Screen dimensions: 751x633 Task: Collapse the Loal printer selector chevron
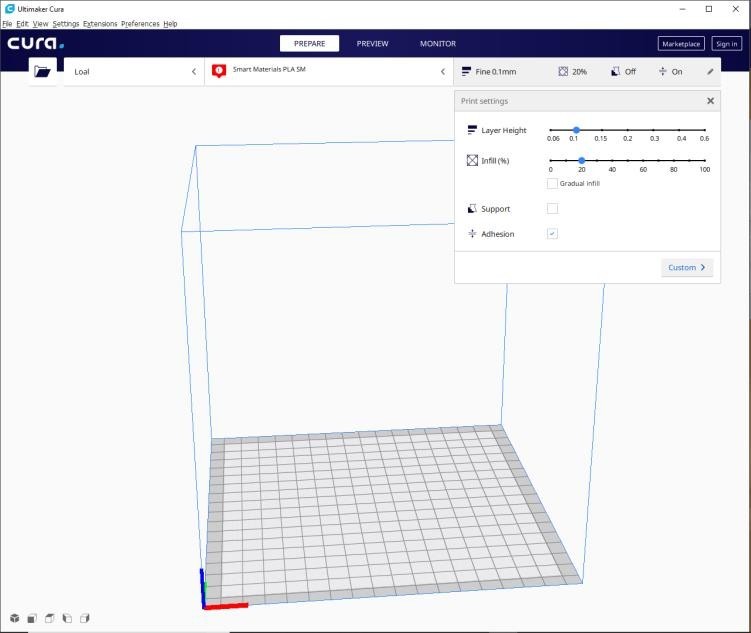pyautogui.click(x=194, y=72)
